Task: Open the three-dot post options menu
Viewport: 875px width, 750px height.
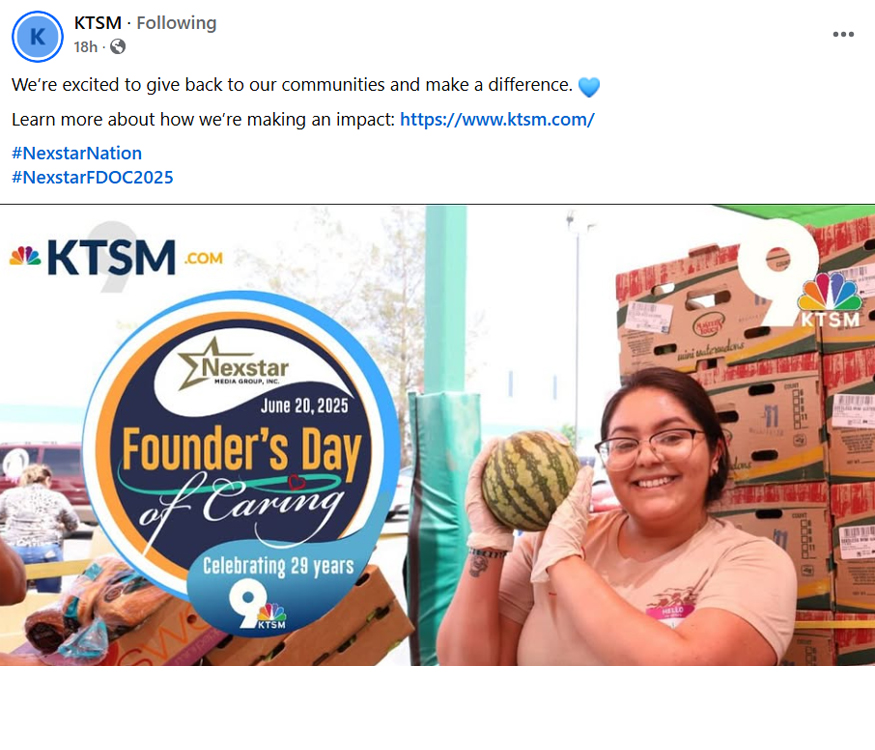Action: pos(843,35)
